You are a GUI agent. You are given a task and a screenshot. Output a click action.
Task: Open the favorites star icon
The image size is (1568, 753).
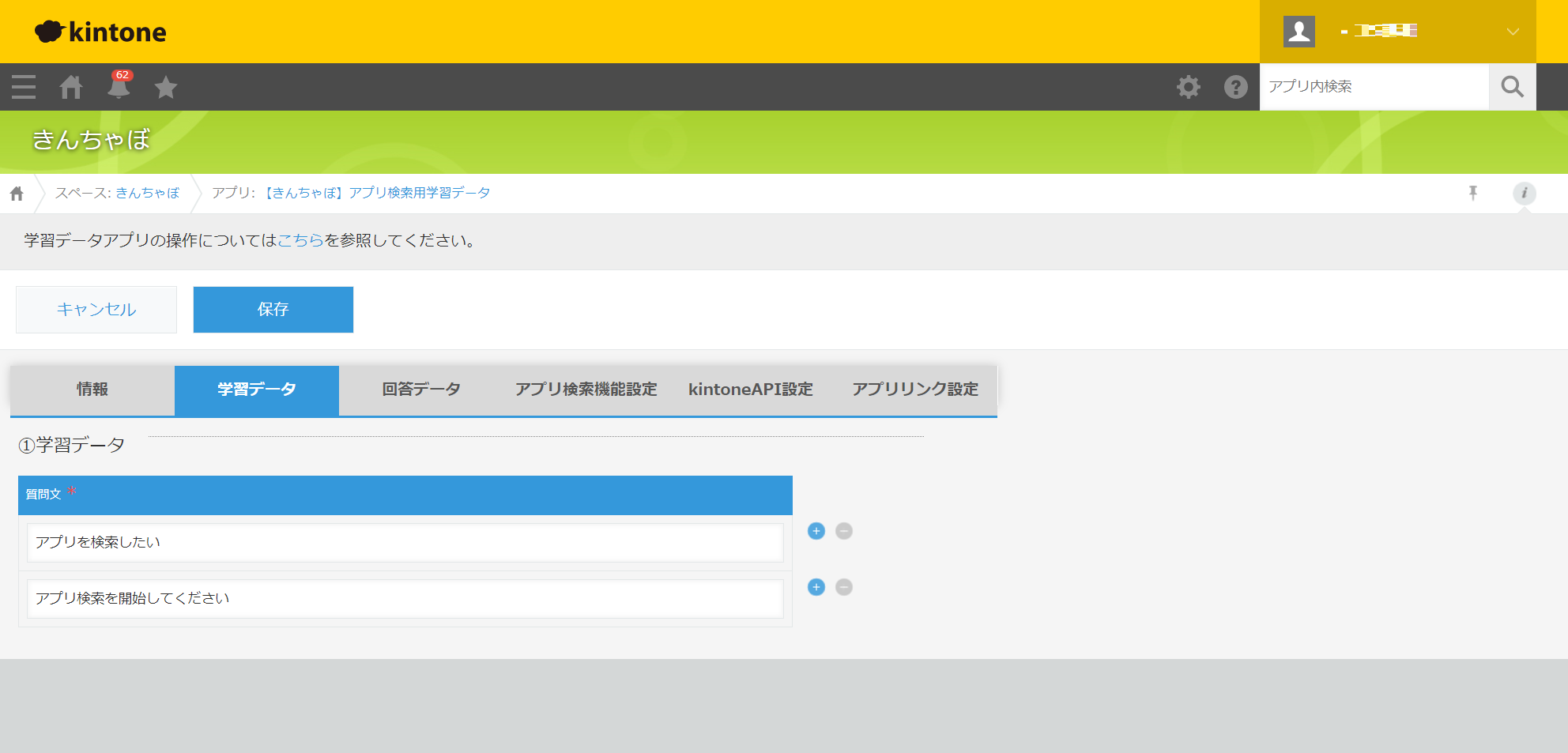(x=166, y=87)
